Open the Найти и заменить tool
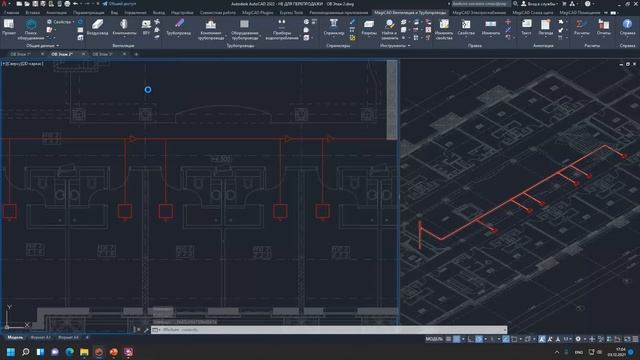Viewport: 640px width, 360px height. point(389,29)
